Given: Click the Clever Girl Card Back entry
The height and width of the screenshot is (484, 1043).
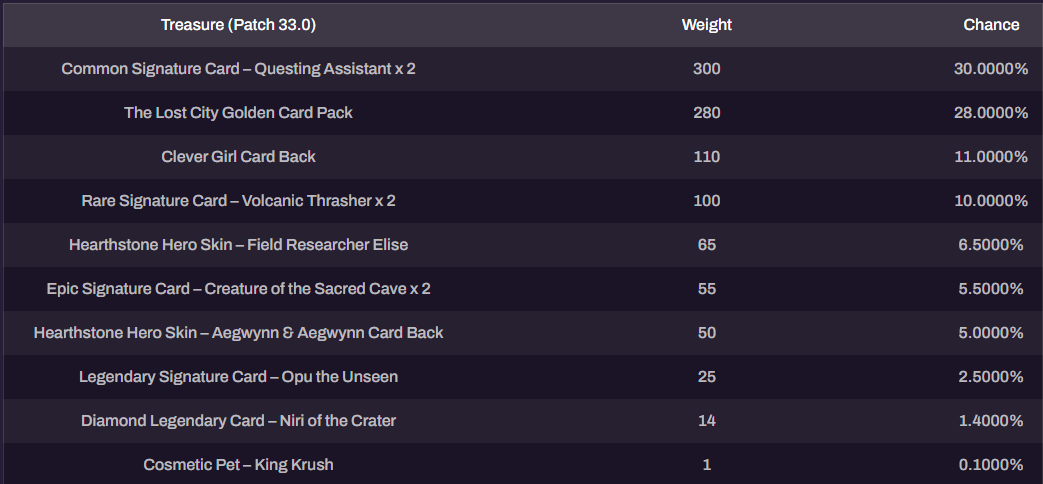Looking at the screenshot, I should [x=238, y=157].
